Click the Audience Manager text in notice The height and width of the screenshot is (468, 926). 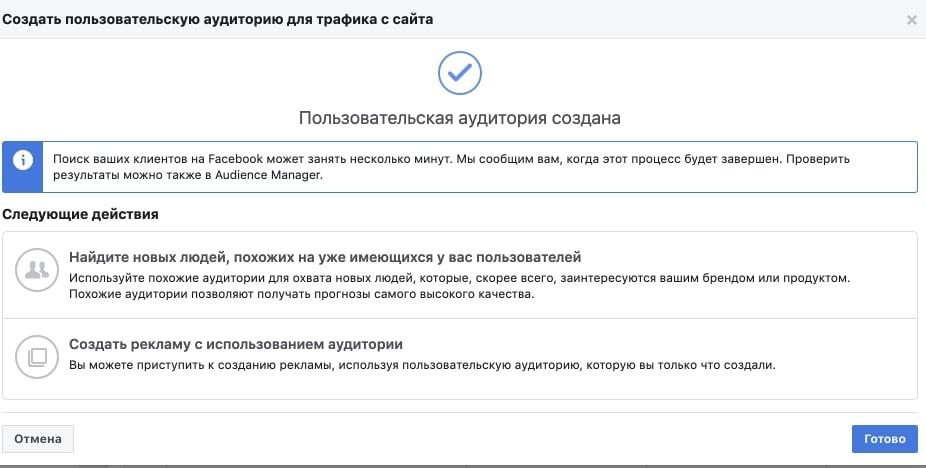[269, 176]
